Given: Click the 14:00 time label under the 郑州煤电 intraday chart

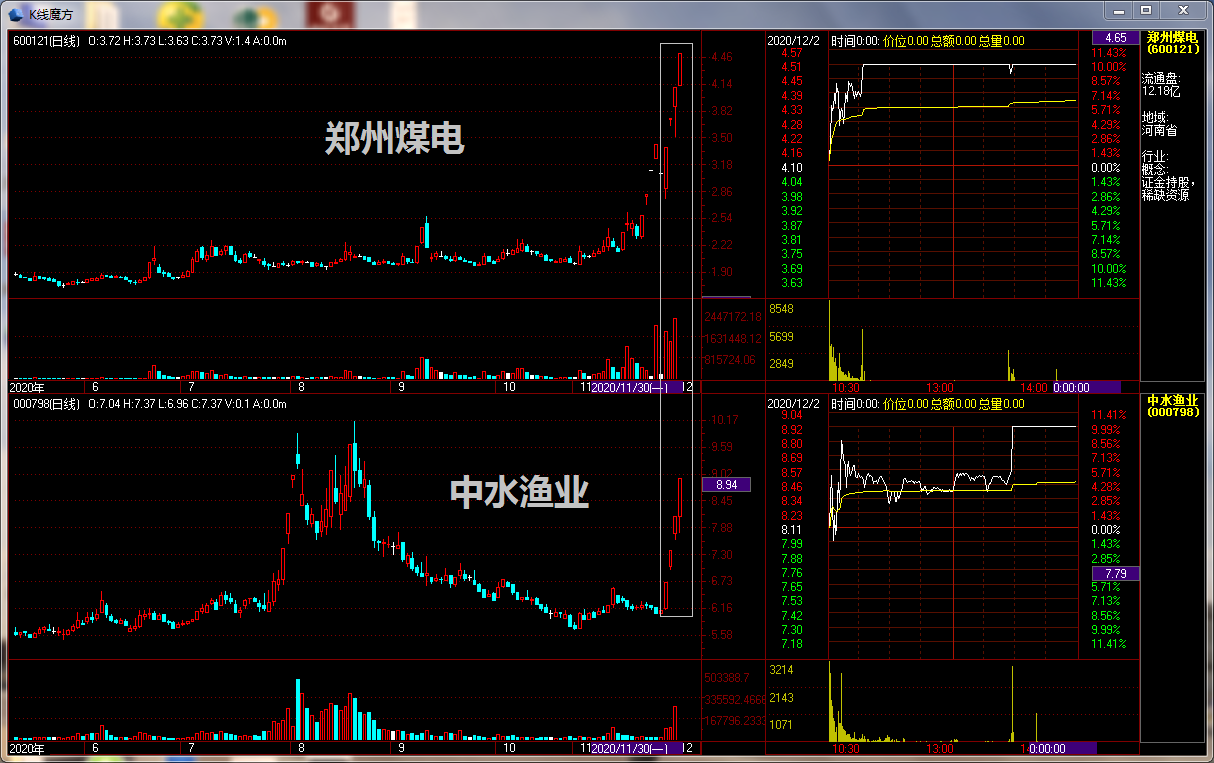Looking at the screenshot, I should pos(1035,386).
